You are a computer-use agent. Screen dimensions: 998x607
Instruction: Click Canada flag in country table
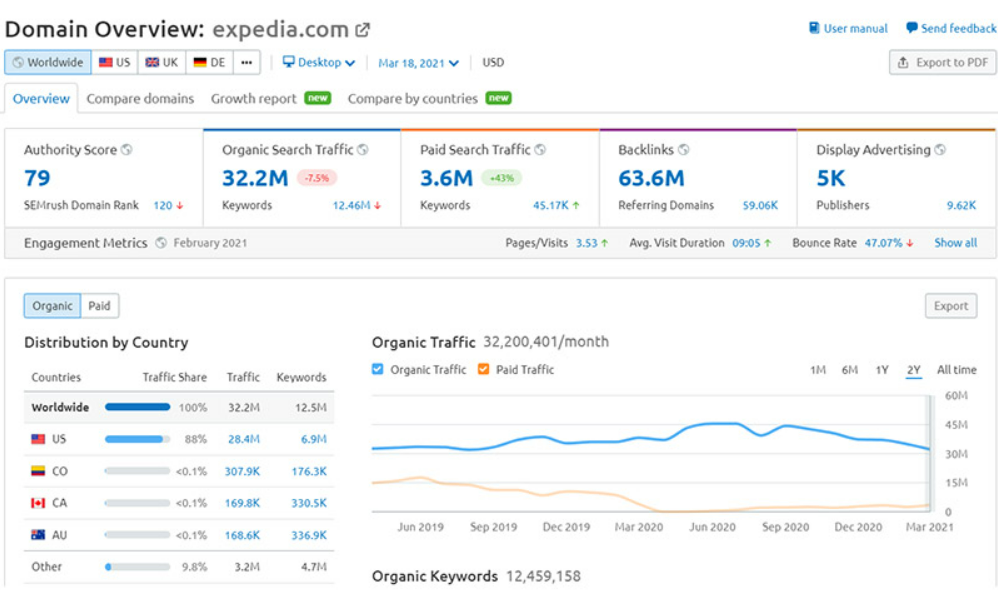click(38, 503)
